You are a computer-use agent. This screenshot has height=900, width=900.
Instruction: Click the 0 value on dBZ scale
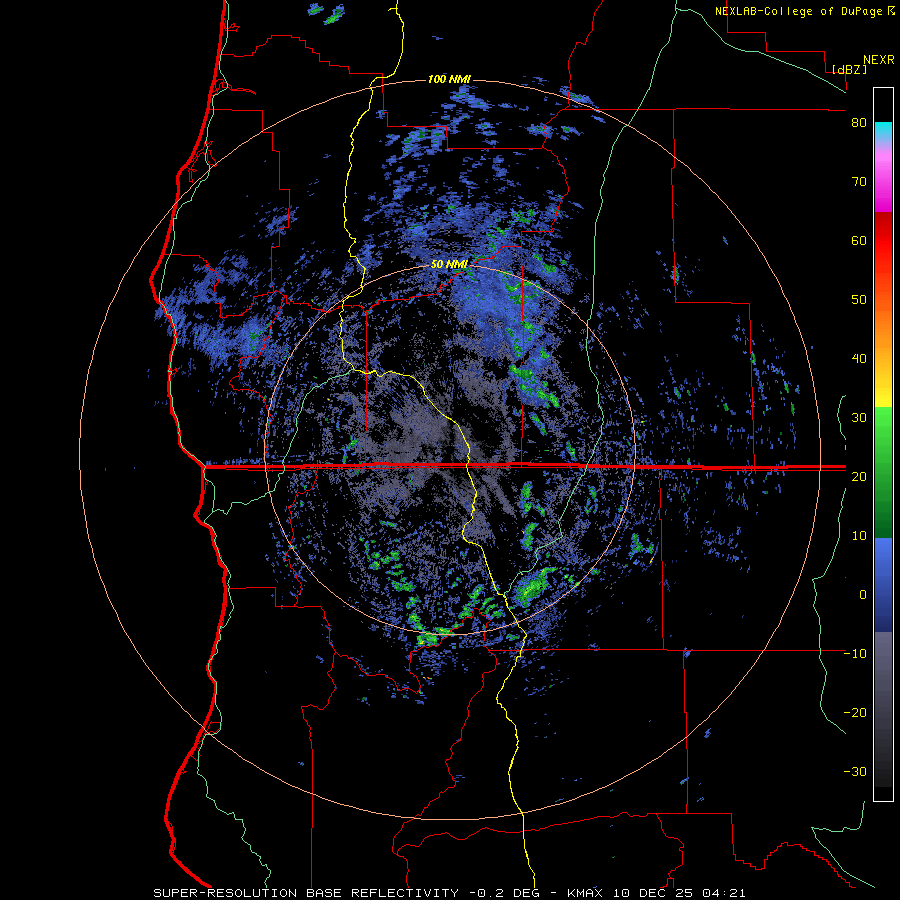[863, 595]
